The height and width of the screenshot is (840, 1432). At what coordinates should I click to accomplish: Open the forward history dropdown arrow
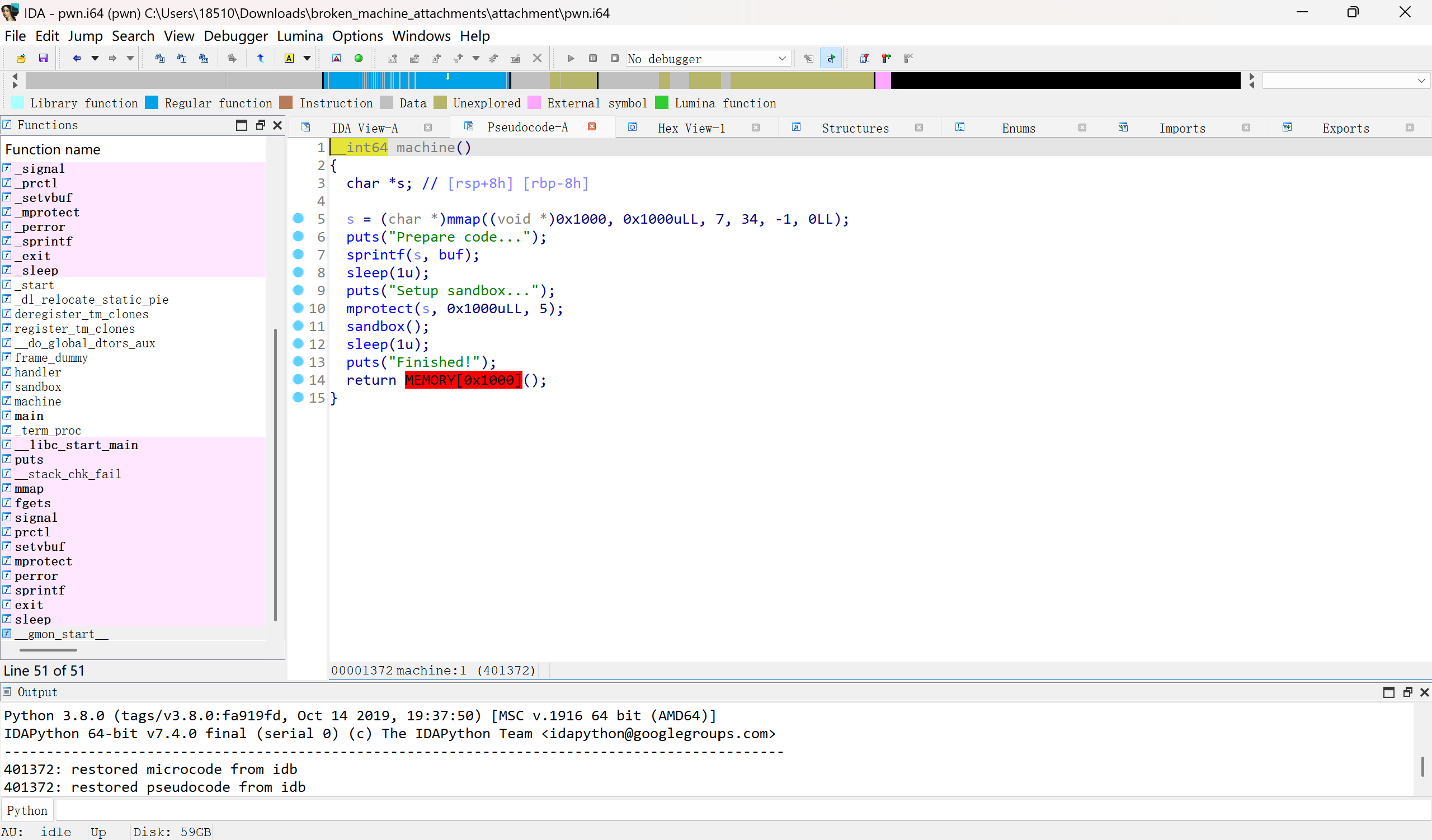(x=130, y=58)
